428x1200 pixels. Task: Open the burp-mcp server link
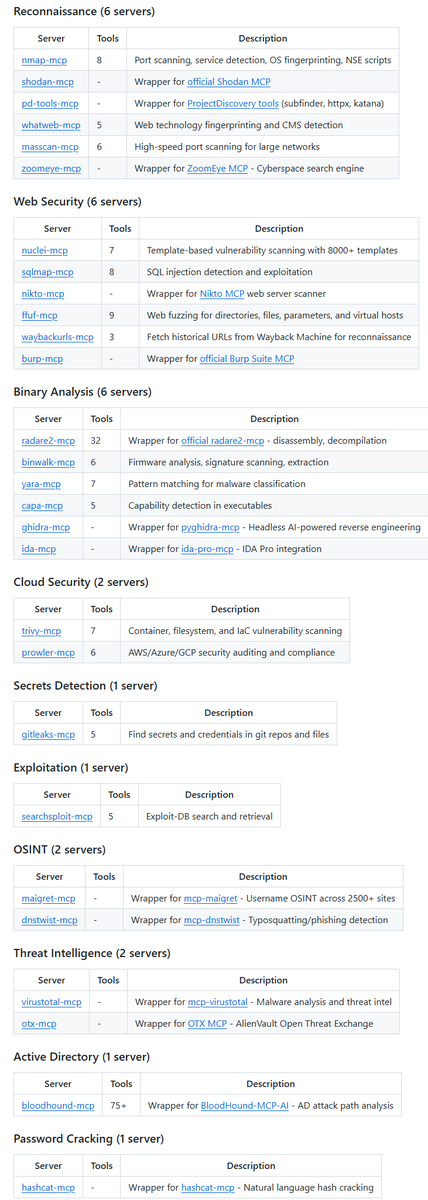(42, 358)
